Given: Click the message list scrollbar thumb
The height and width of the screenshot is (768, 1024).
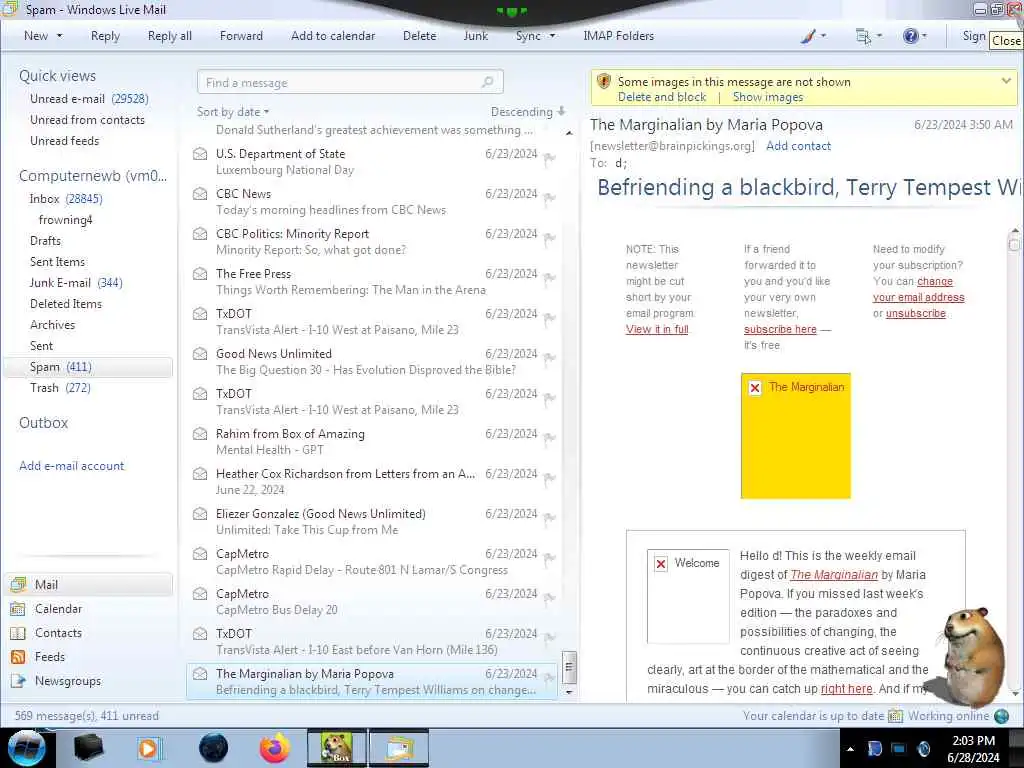Looking at the screenshot, I should 569,667.
